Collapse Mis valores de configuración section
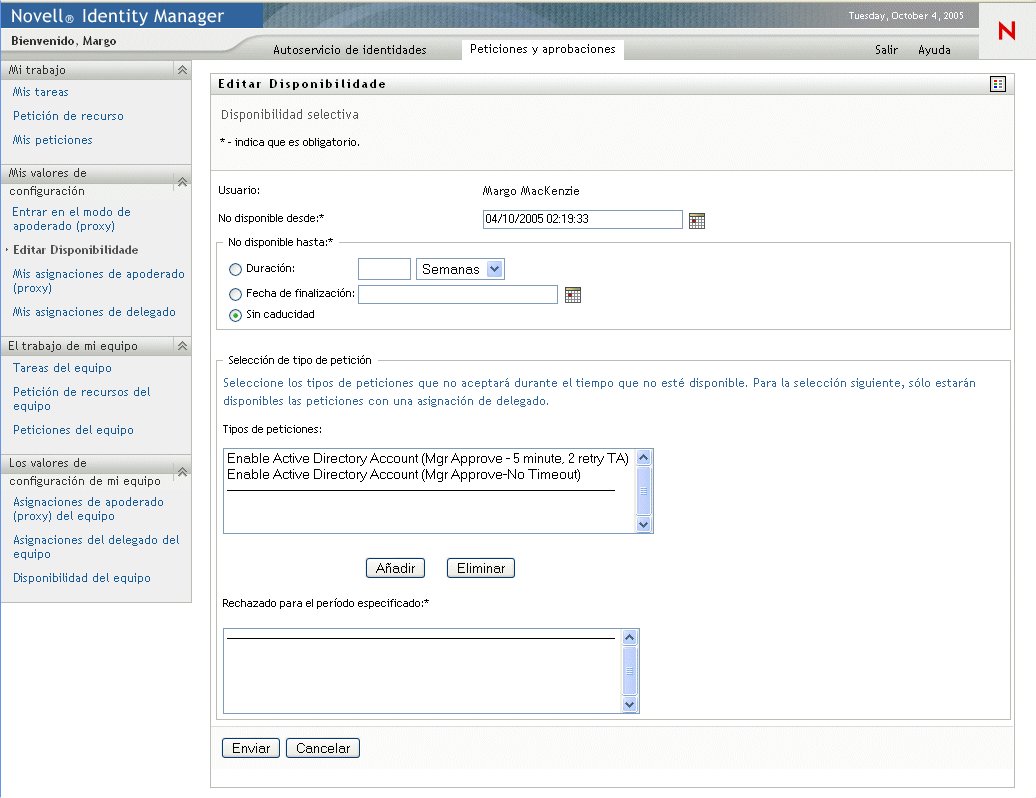1036x798 pixels. [182, 181]
